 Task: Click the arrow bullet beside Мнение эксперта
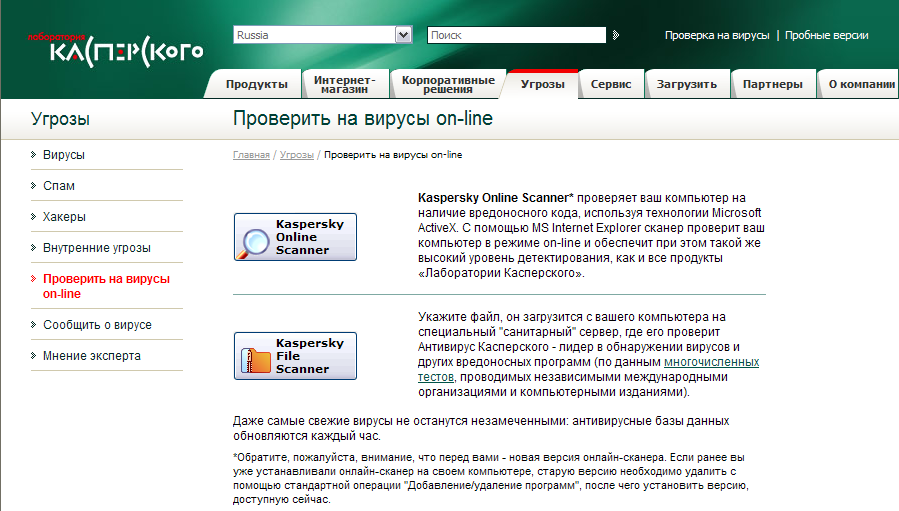tap(33, 355)
